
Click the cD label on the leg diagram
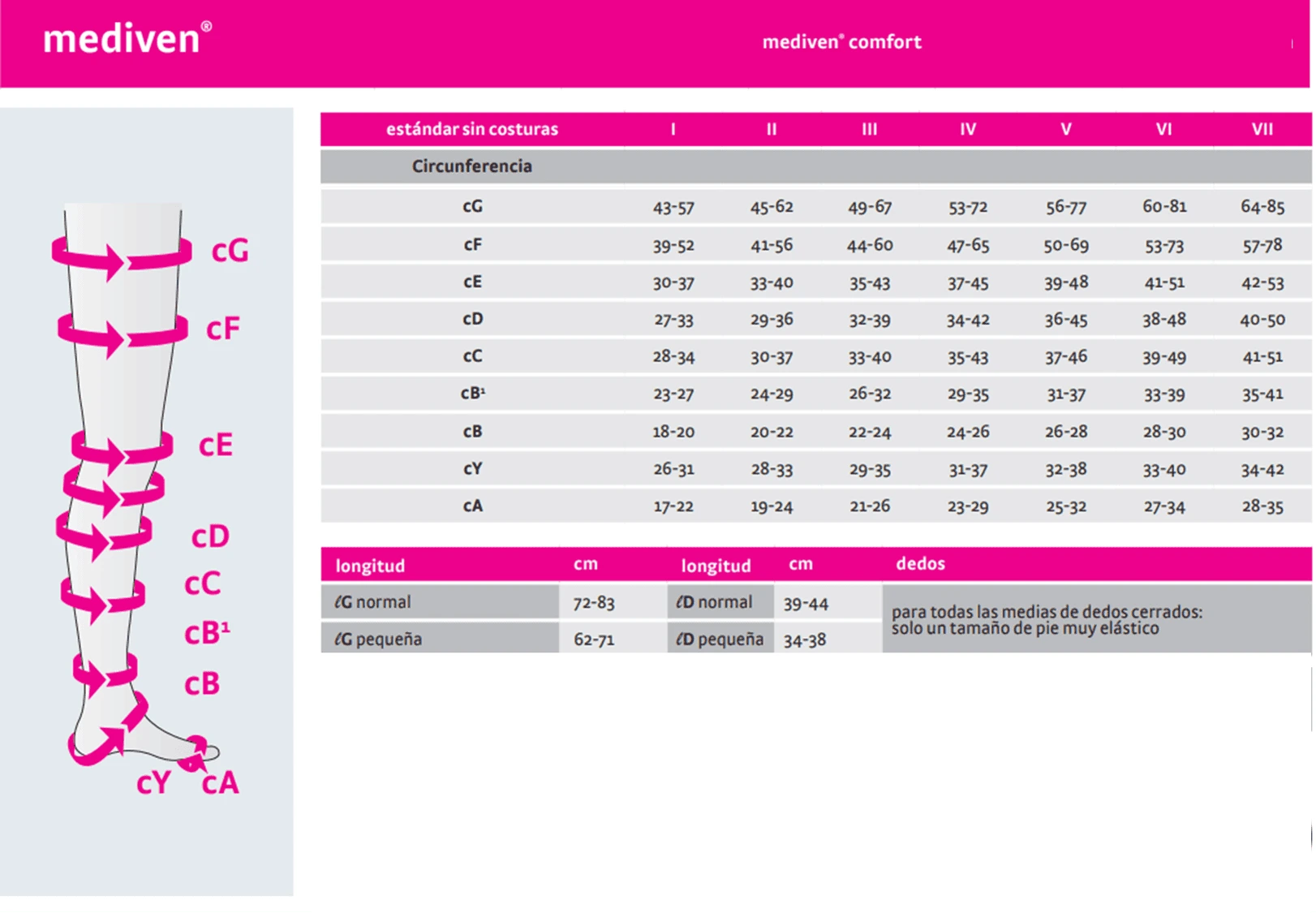click(x=210, y=536)
